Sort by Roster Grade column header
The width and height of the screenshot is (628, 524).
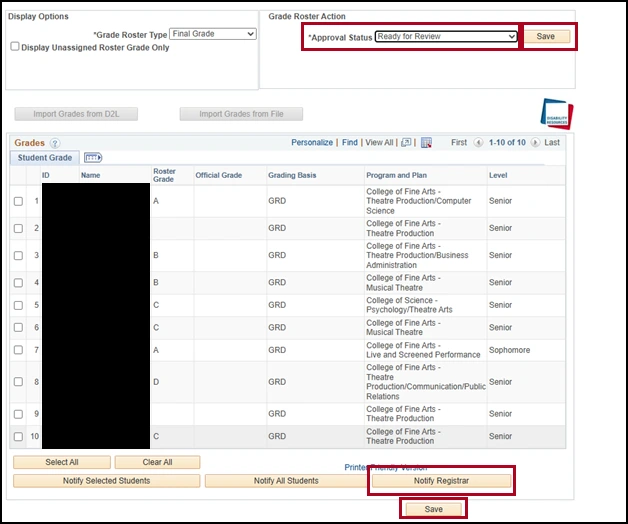(164, 175)
